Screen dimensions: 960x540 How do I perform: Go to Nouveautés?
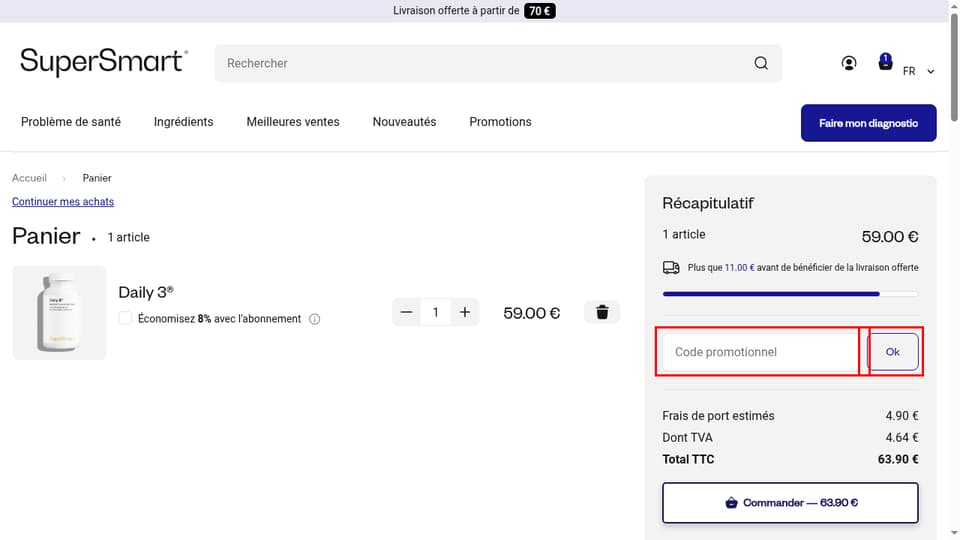tap(405, 122)
